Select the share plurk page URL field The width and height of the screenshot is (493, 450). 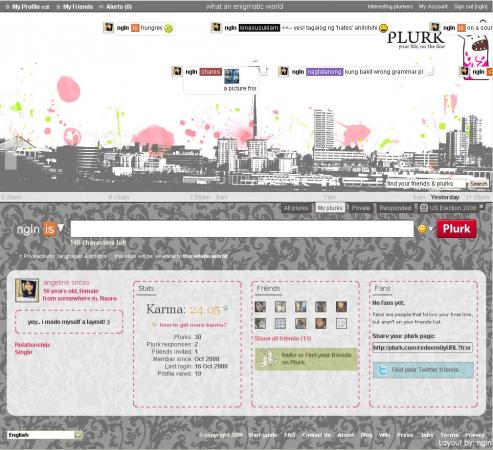422,348
